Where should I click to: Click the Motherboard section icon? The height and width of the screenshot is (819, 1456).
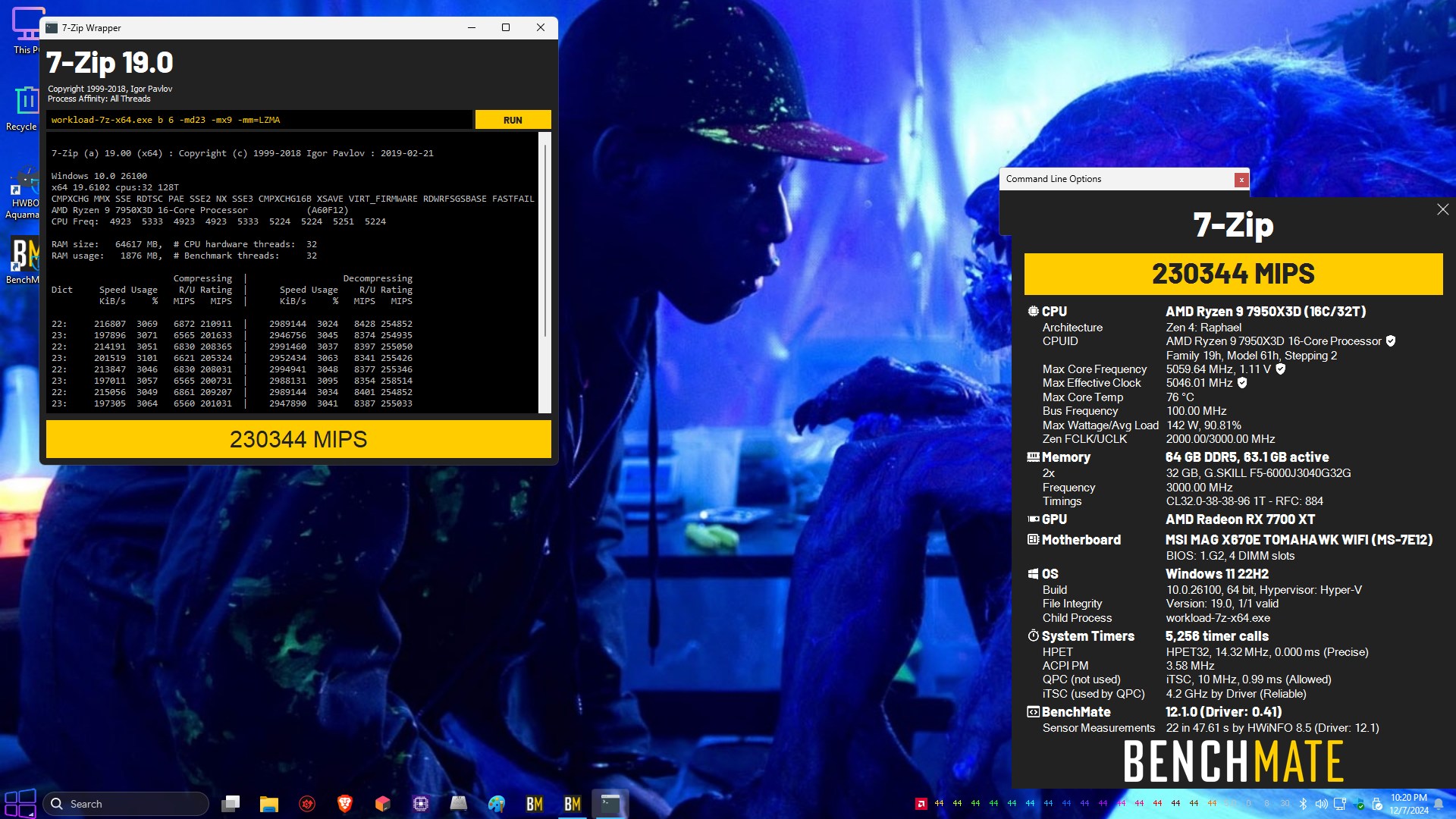tap(1033, 540)
